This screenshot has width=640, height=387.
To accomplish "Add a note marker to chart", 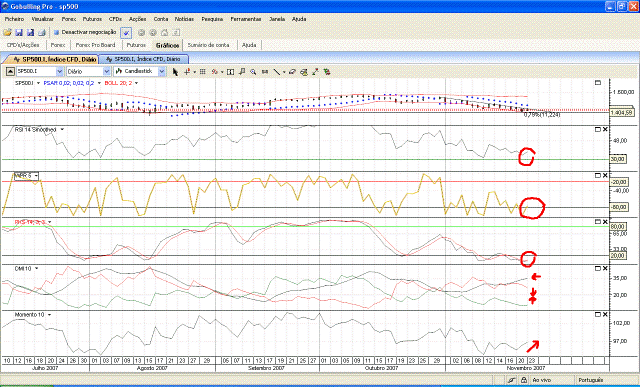I will click(242, 72).
